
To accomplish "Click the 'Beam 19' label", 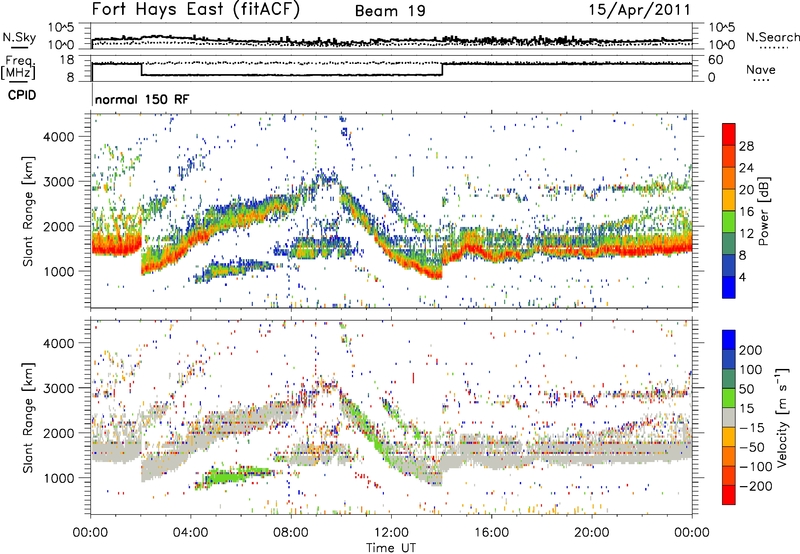I will click(x=390, y=11).
